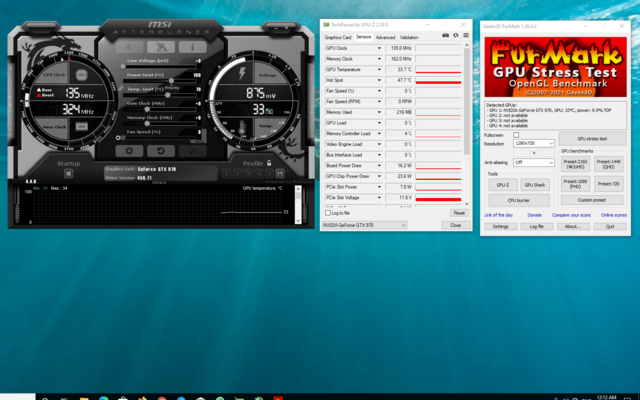Expand the Memory Clock sensor dropdown
This screenshot has width=640, height=400.
(379, 59)
